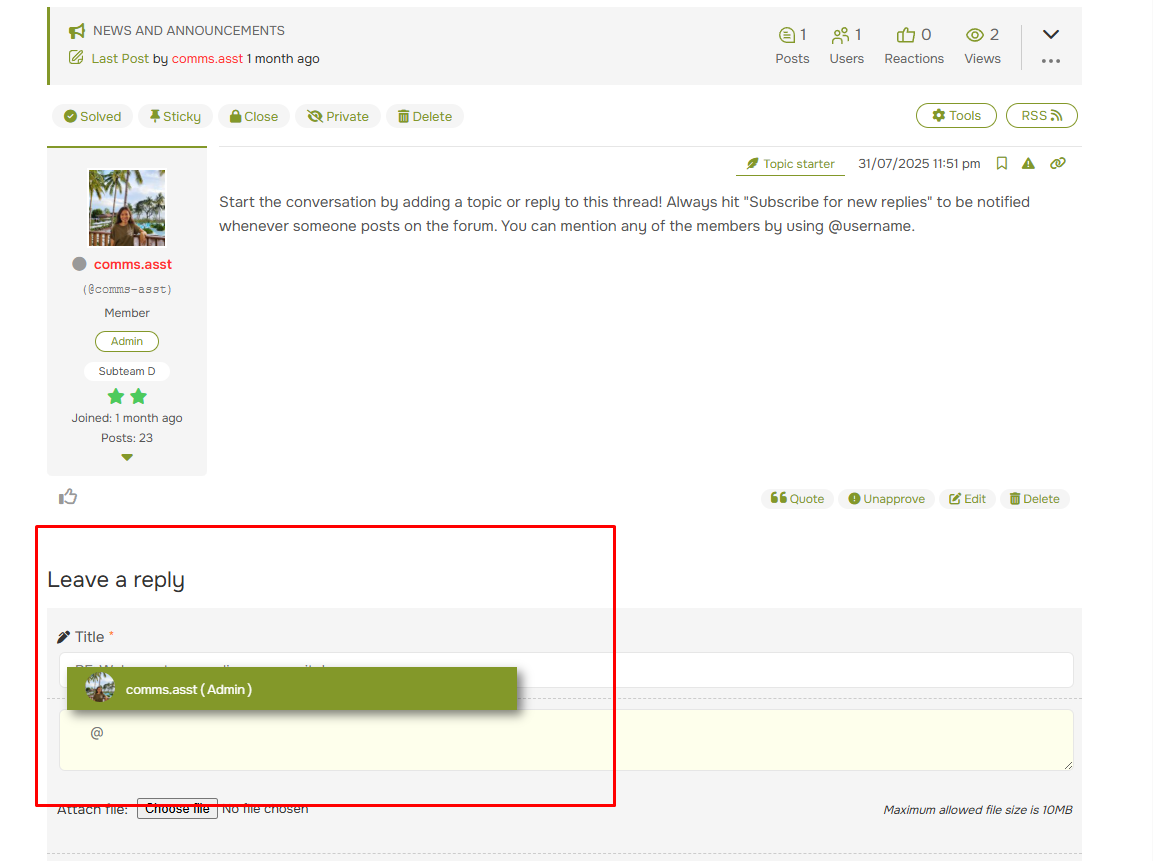Click the report warning triangle icon
Screen dimensions: 1168x861
click(x=1028, y=164)
